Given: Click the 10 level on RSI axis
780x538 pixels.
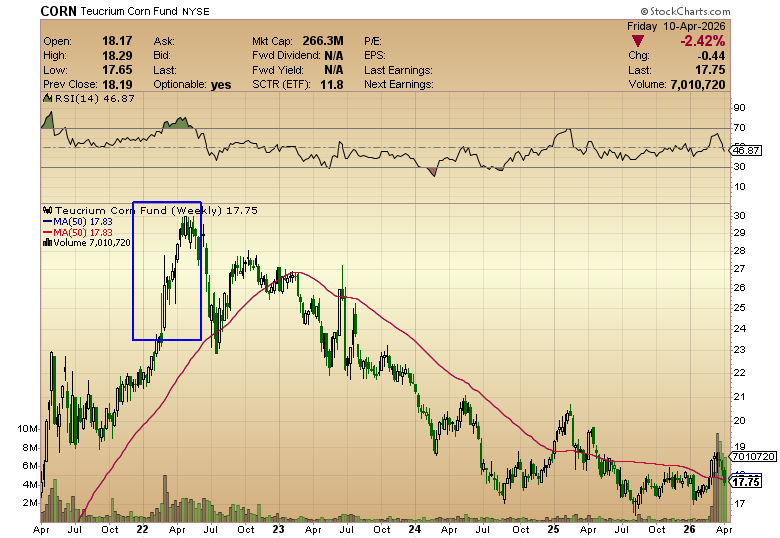Looking at the screenshot, I should click(x=739, y=187).
